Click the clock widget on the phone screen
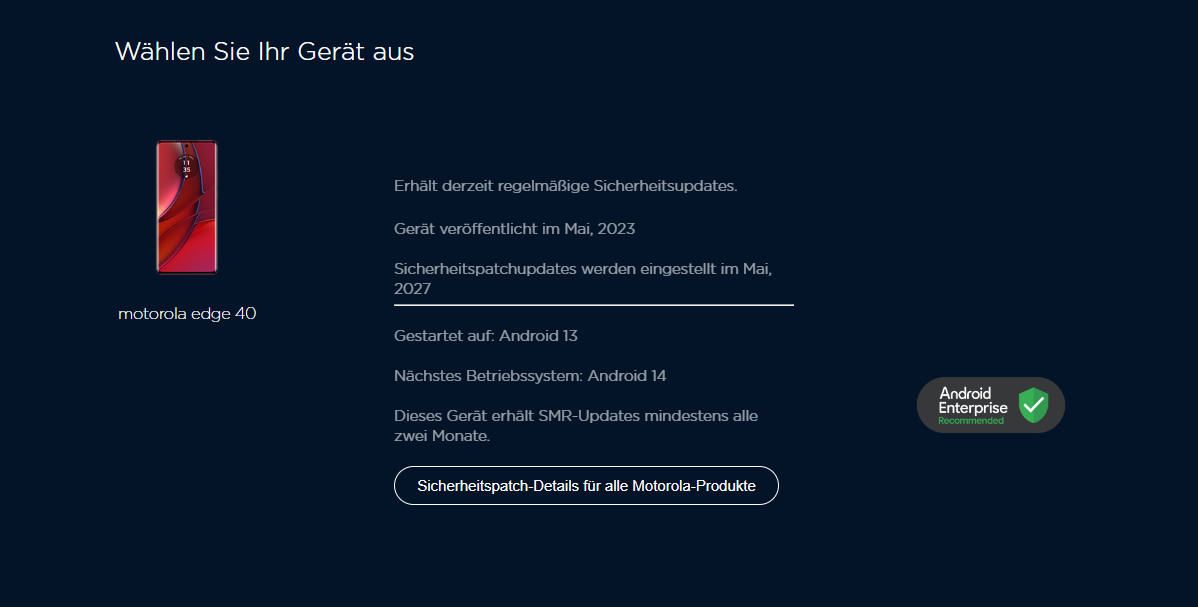Viewport: 1198px width, 607px height. pyautogui.click(x=186, y=166)
